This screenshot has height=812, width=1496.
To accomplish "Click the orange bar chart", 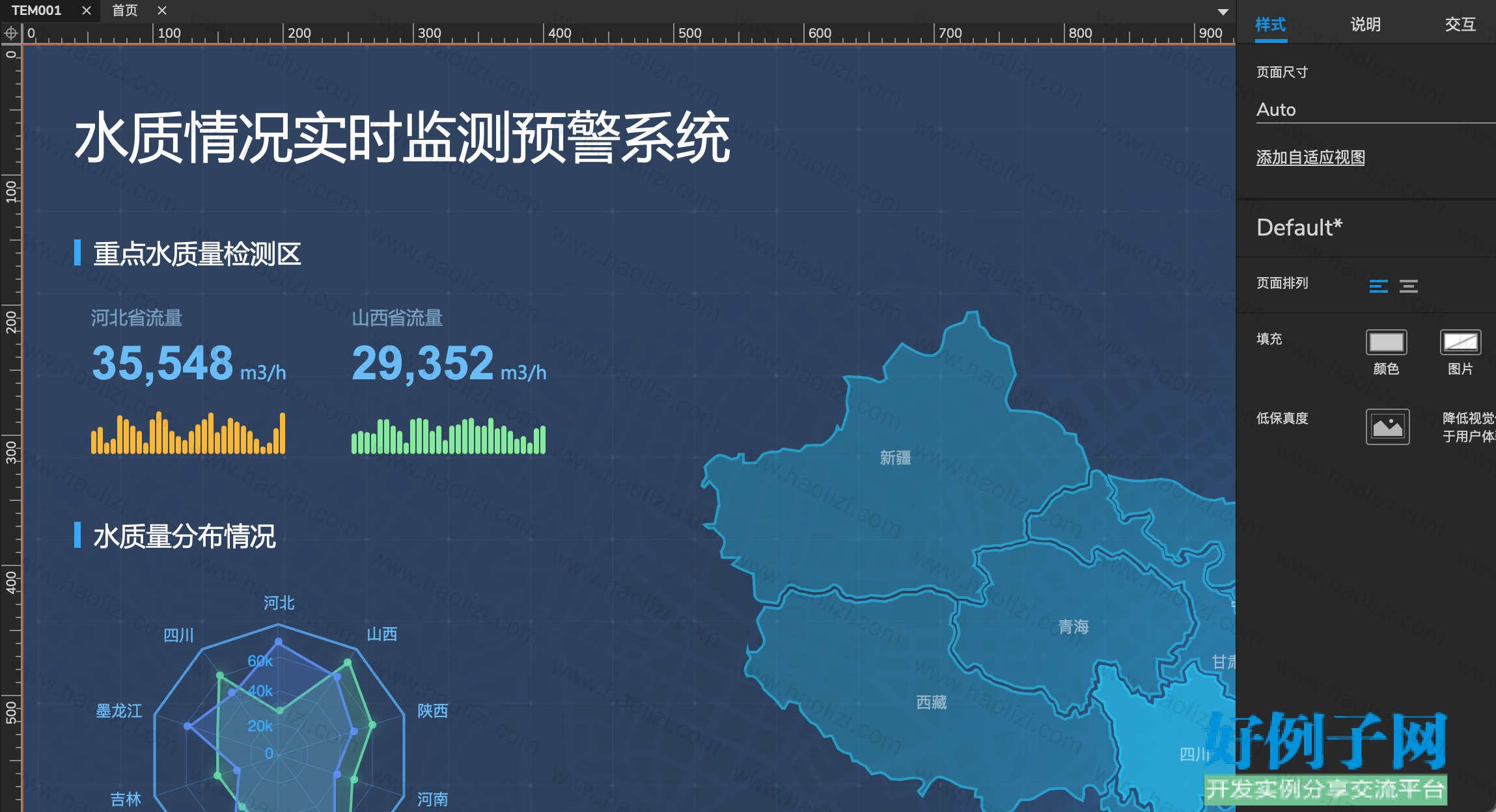I will [188, 433].
